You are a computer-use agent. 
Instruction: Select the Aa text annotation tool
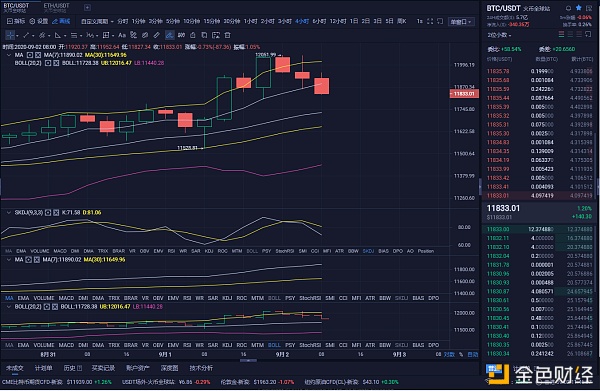pyautogui.click(x=122, y=35)
